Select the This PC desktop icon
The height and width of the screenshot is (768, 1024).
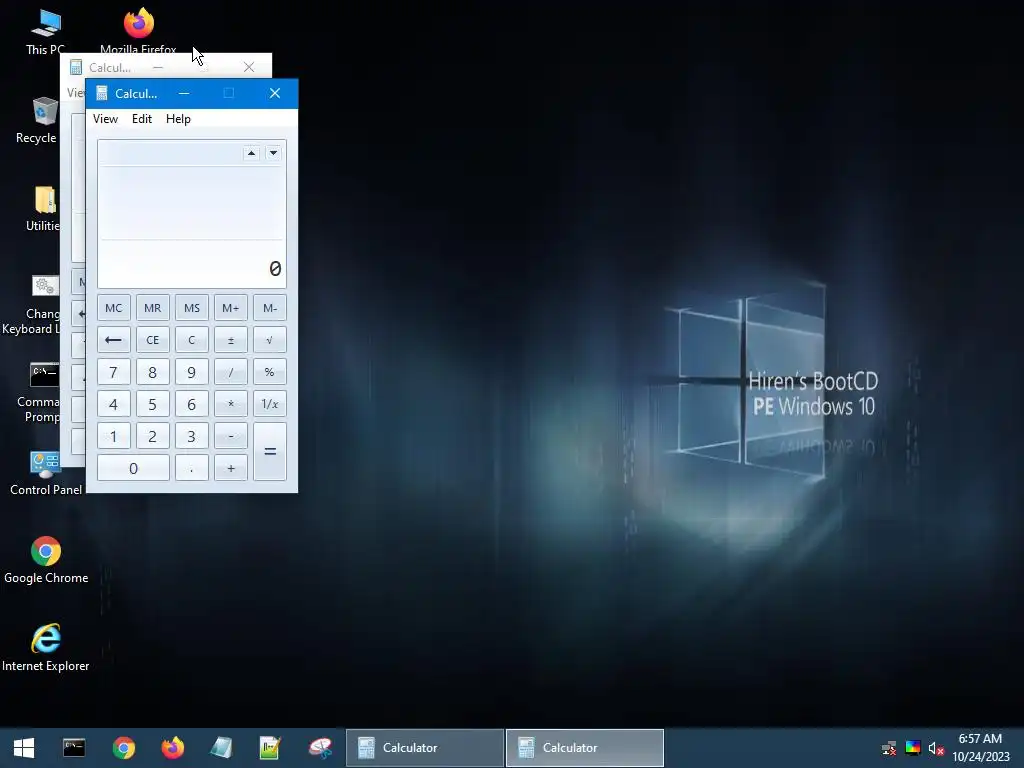[46, 31]
